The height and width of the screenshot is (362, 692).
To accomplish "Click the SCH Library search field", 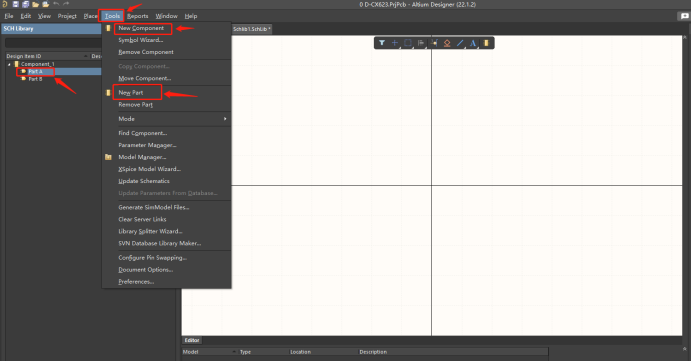I will point(53,43).
